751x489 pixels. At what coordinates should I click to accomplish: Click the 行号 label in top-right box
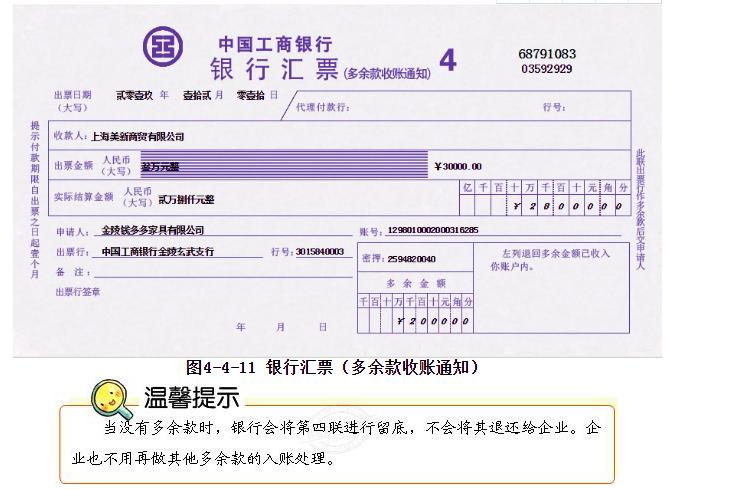tap(554, 107)
